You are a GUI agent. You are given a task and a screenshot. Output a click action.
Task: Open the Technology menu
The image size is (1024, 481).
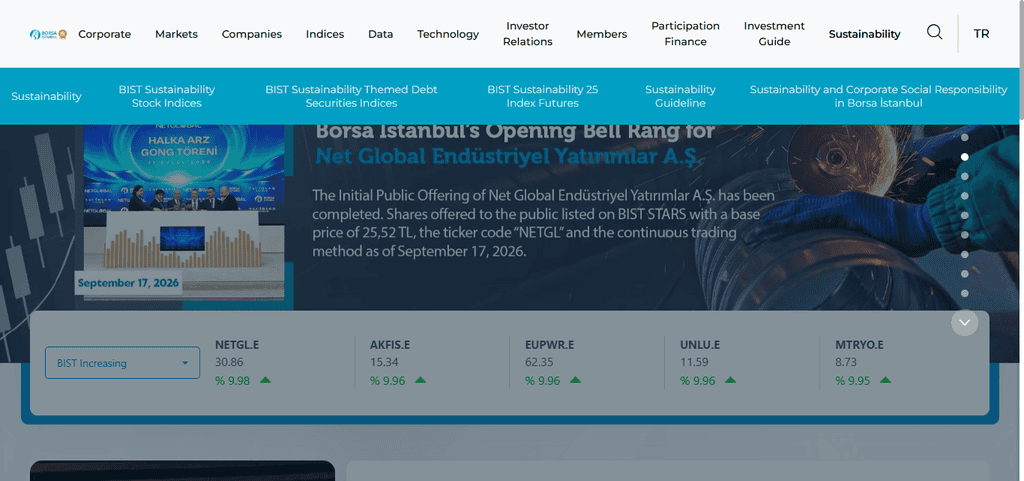448,34
